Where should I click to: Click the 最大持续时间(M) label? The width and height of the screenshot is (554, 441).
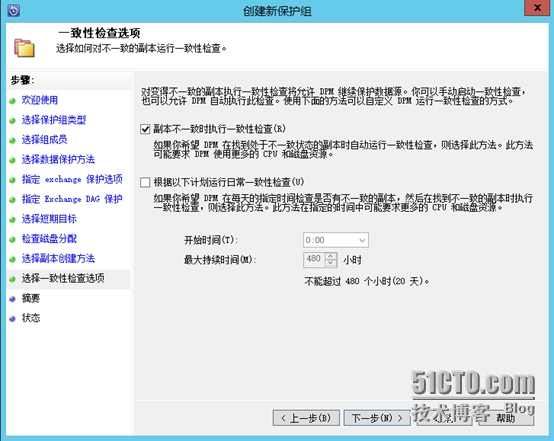pos(220,260)
